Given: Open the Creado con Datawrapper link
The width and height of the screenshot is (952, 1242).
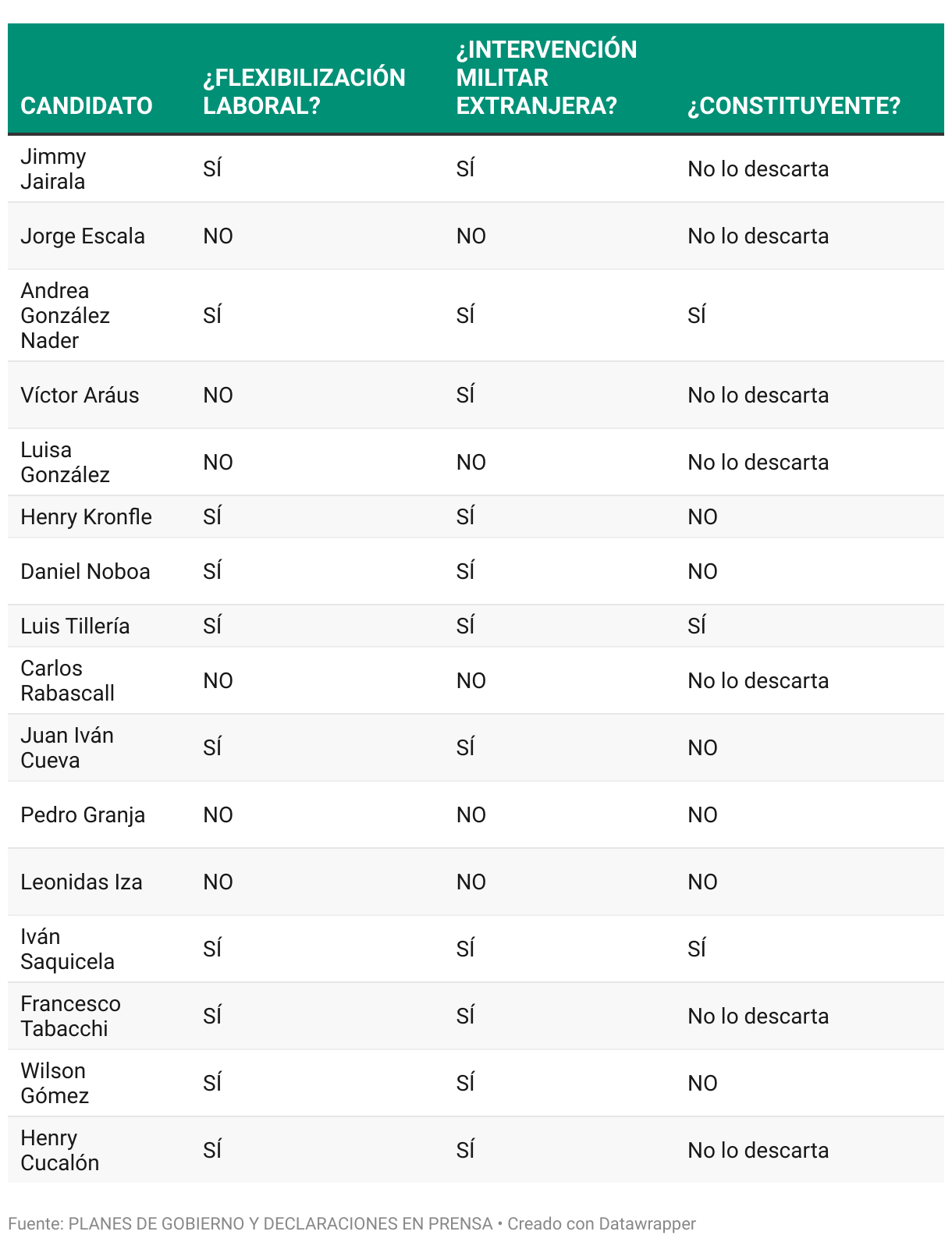Looking at the screenshot, I should (x=601, y=1223).
